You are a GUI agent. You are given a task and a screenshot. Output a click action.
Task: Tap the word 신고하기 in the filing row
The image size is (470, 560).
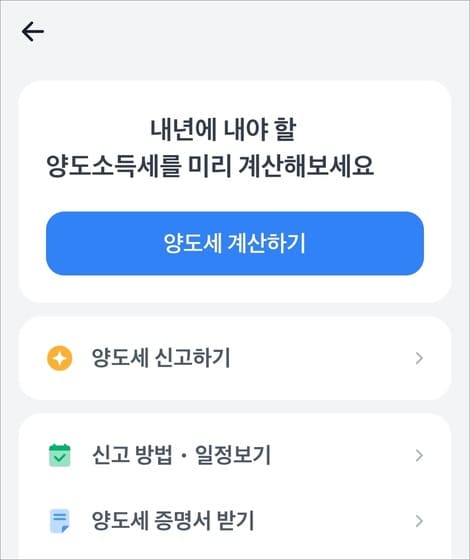[193, 358]
